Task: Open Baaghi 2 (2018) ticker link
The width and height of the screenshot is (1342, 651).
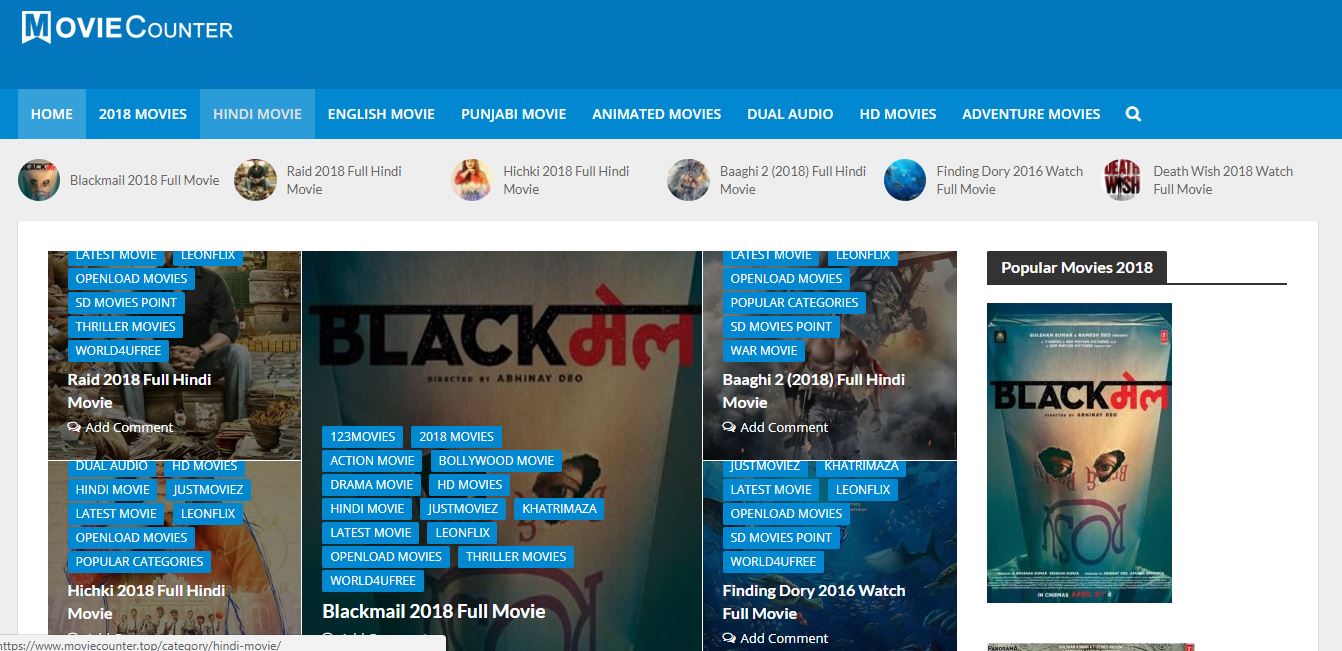Action: click(793, 180)
